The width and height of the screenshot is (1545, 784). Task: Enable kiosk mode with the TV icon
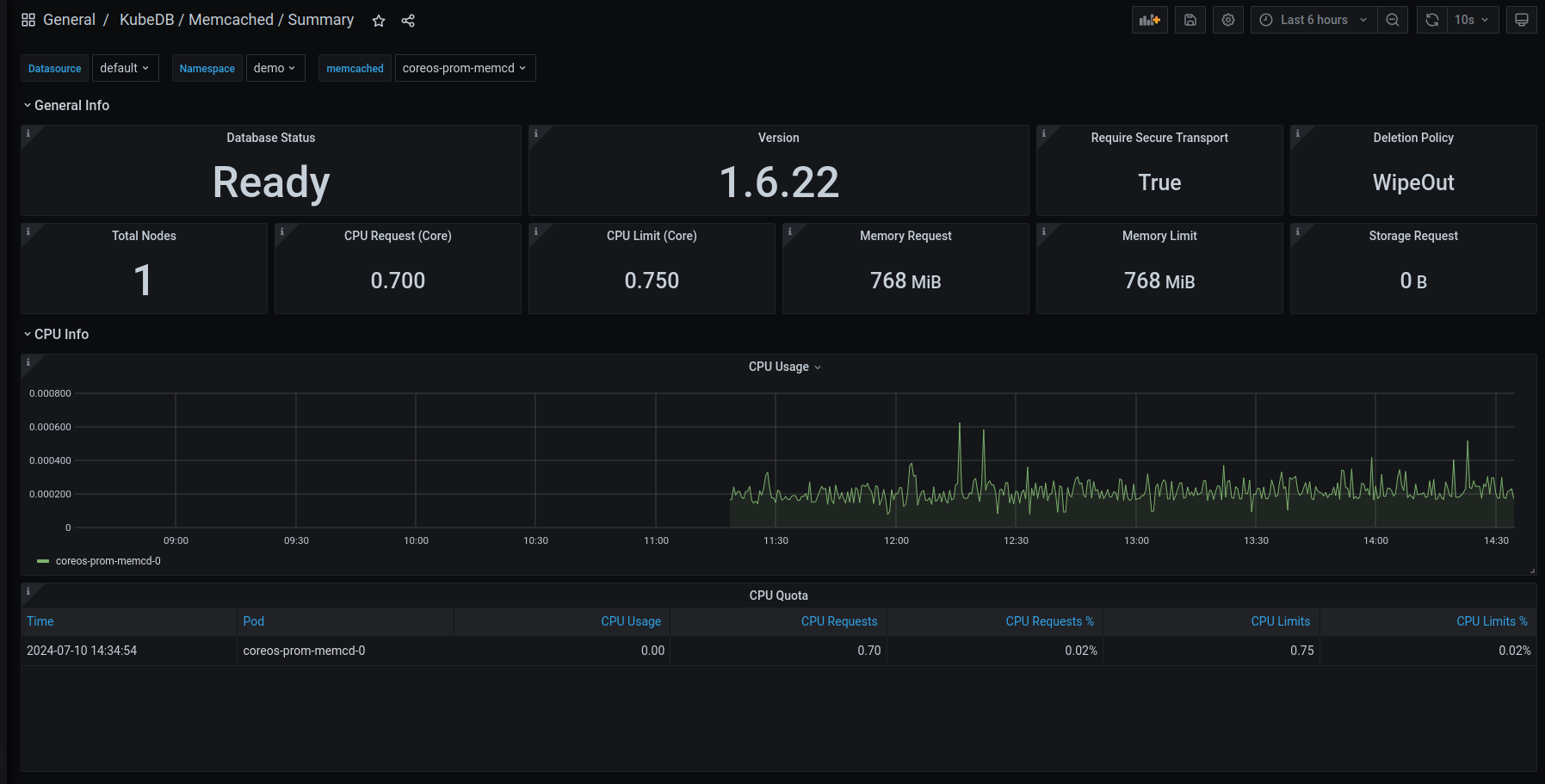pyautogui.click(x=1521, y=19)
